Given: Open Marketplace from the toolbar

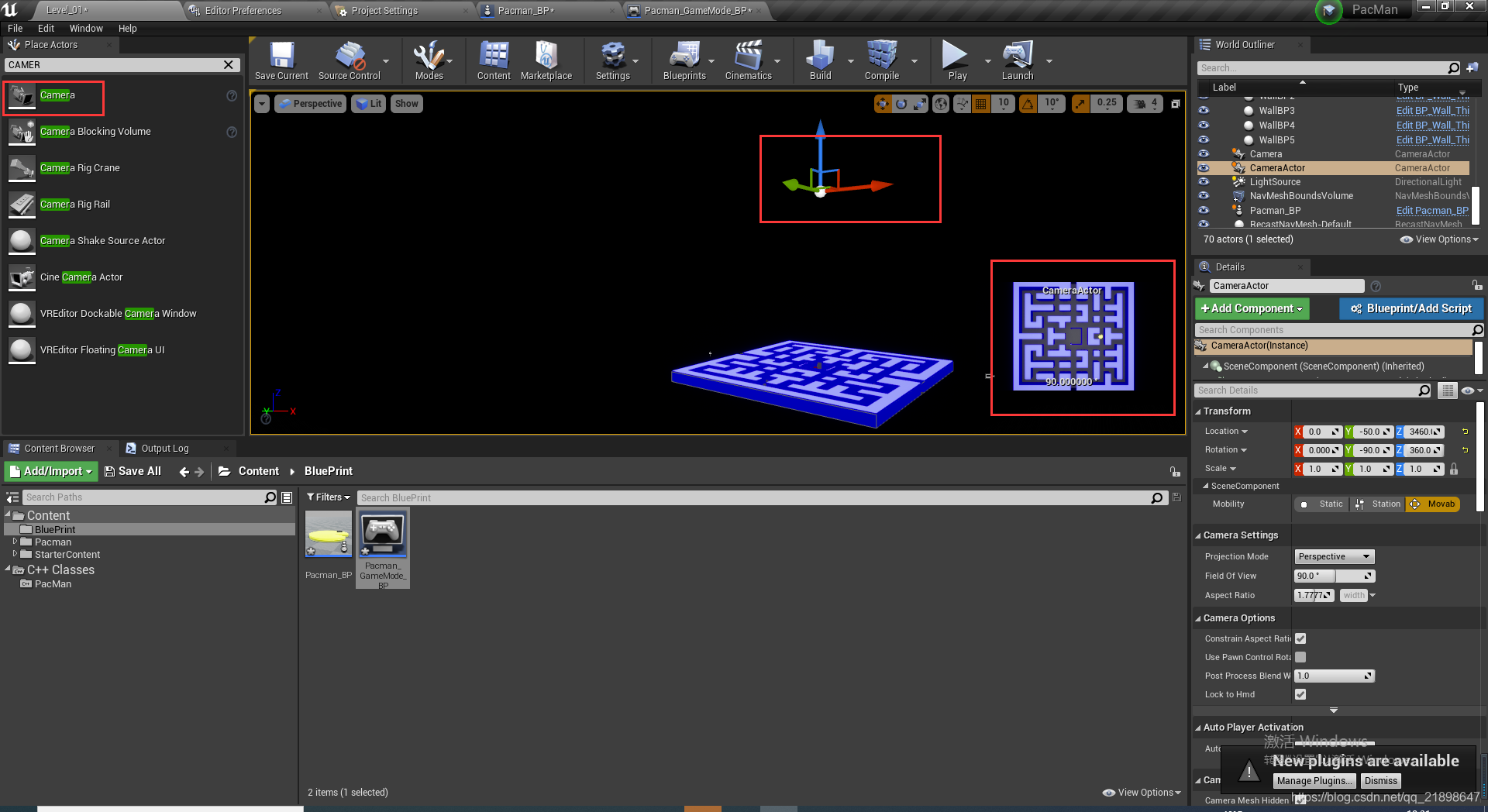Looking at the screenshot, I should (x=546, y=60).
